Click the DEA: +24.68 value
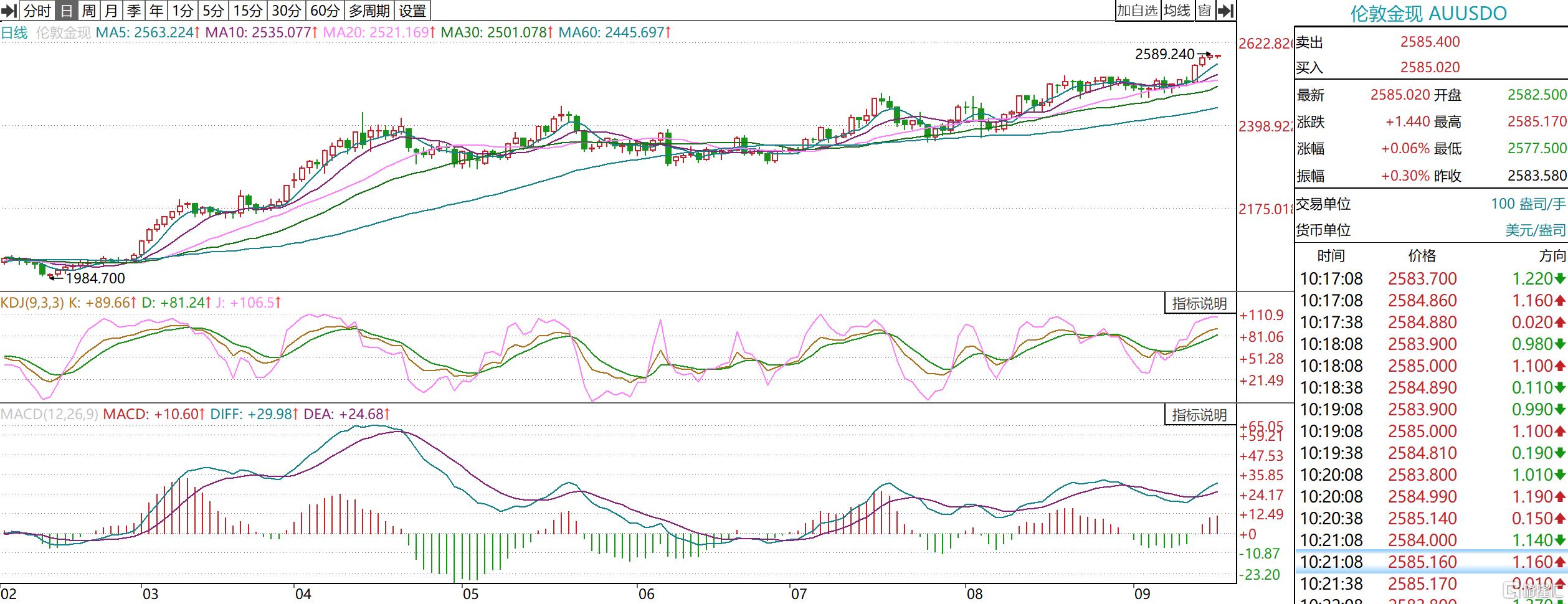Screen dimensions: 1568x604 click(347, 414)
